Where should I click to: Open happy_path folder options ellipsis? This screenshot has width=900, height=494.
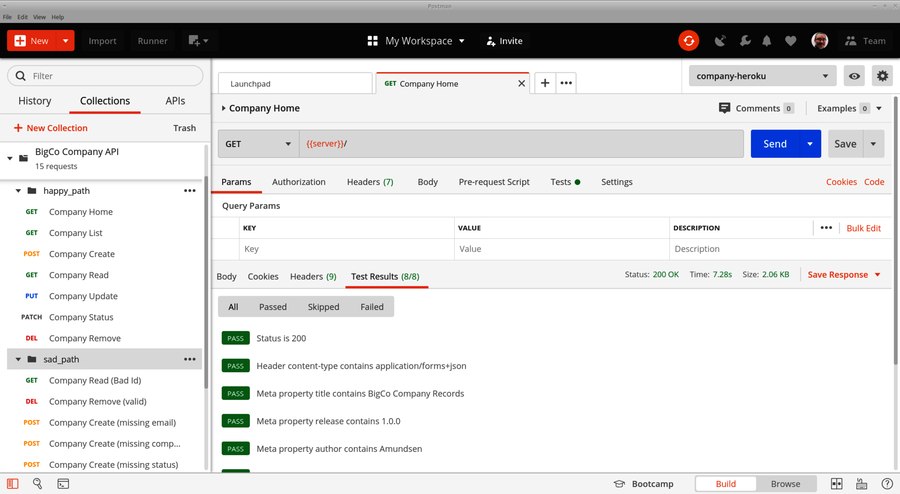(x=189, y=190)
